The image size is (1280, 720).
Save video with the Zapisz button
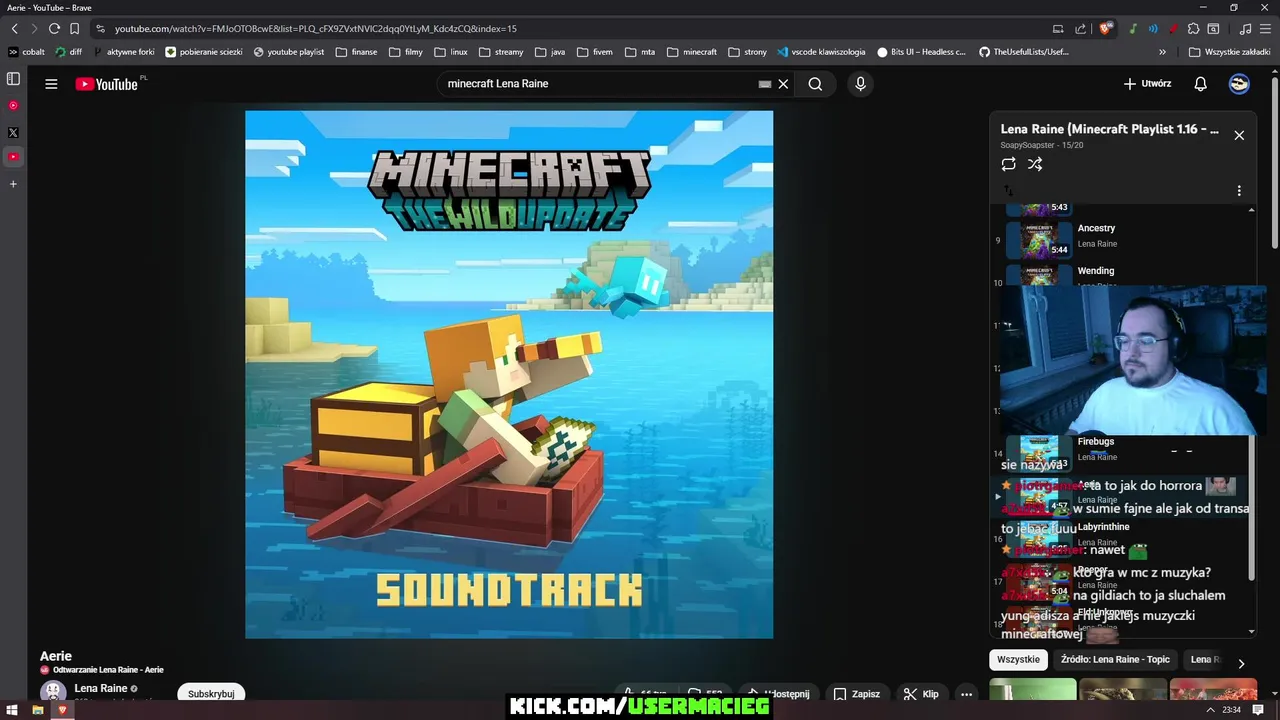pos(857,694)
